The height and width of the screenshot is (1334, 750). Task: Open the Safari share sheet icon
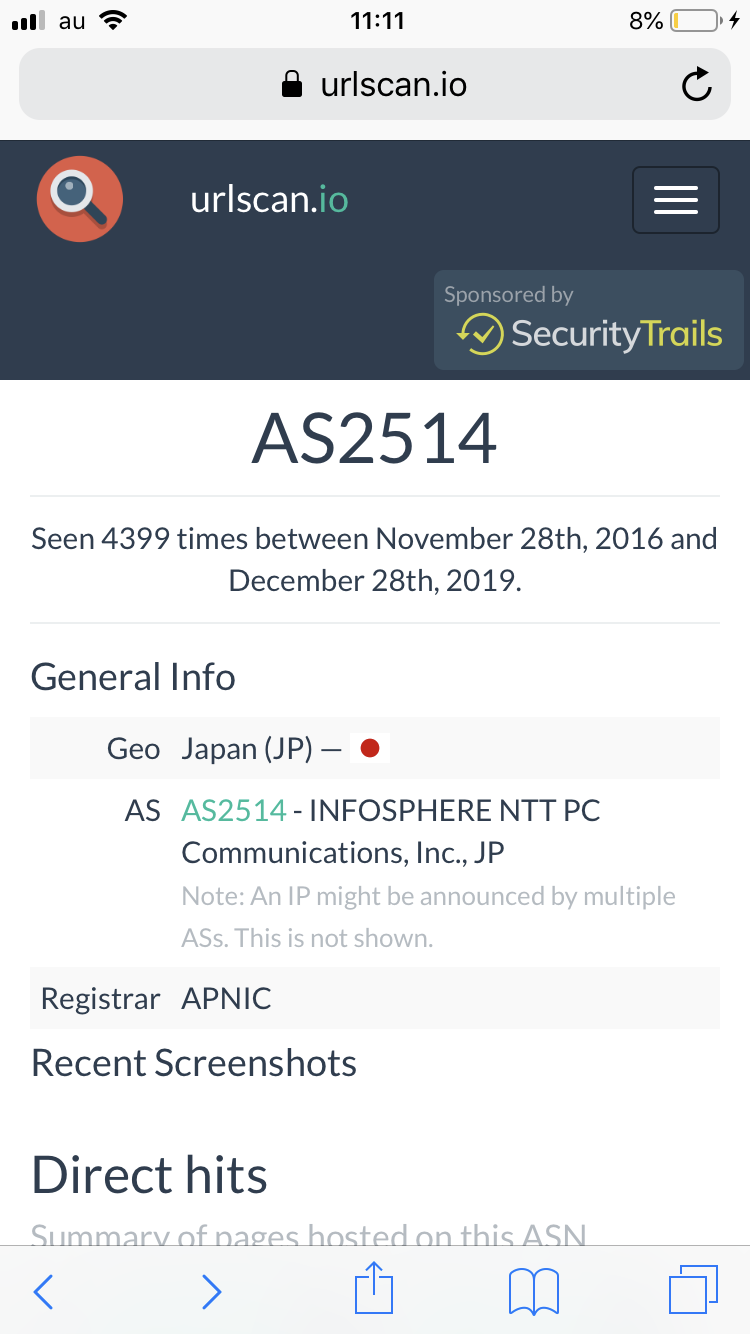(x=375, y=1288)
